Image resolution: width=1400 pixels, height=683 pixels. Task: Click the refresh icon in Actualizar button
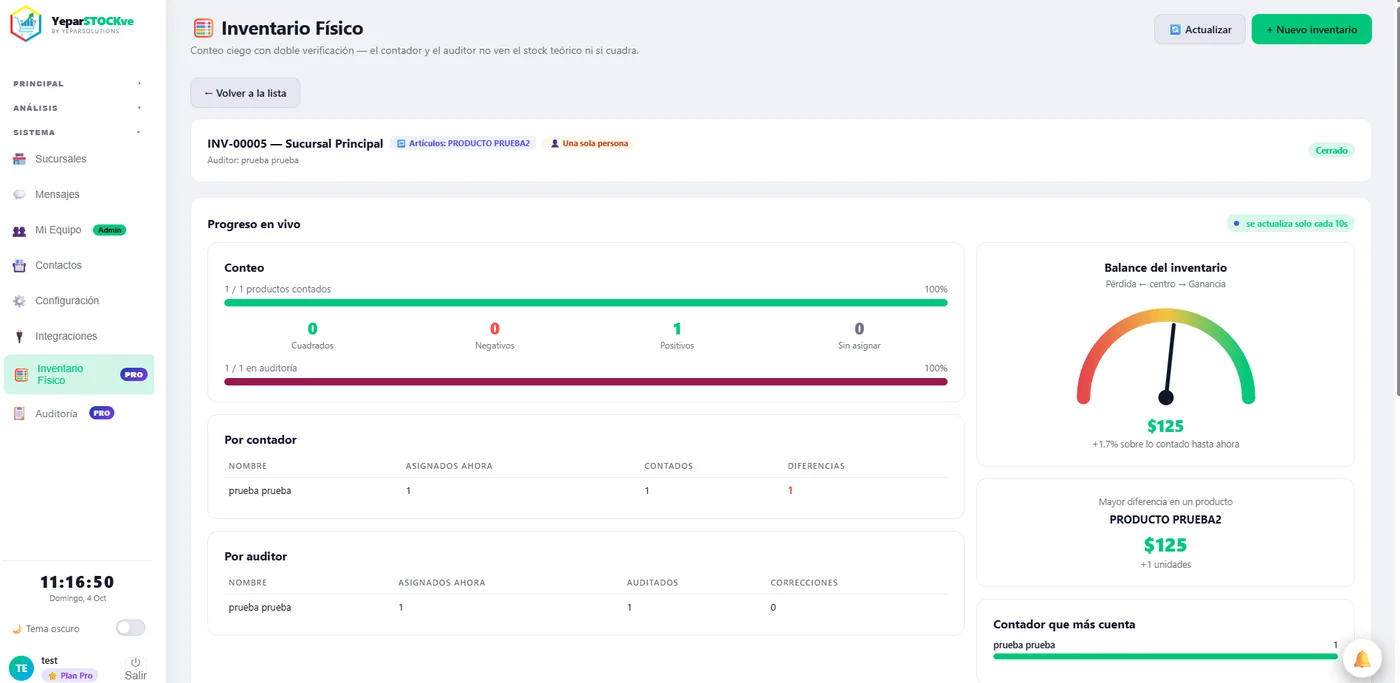(1175, 30)
